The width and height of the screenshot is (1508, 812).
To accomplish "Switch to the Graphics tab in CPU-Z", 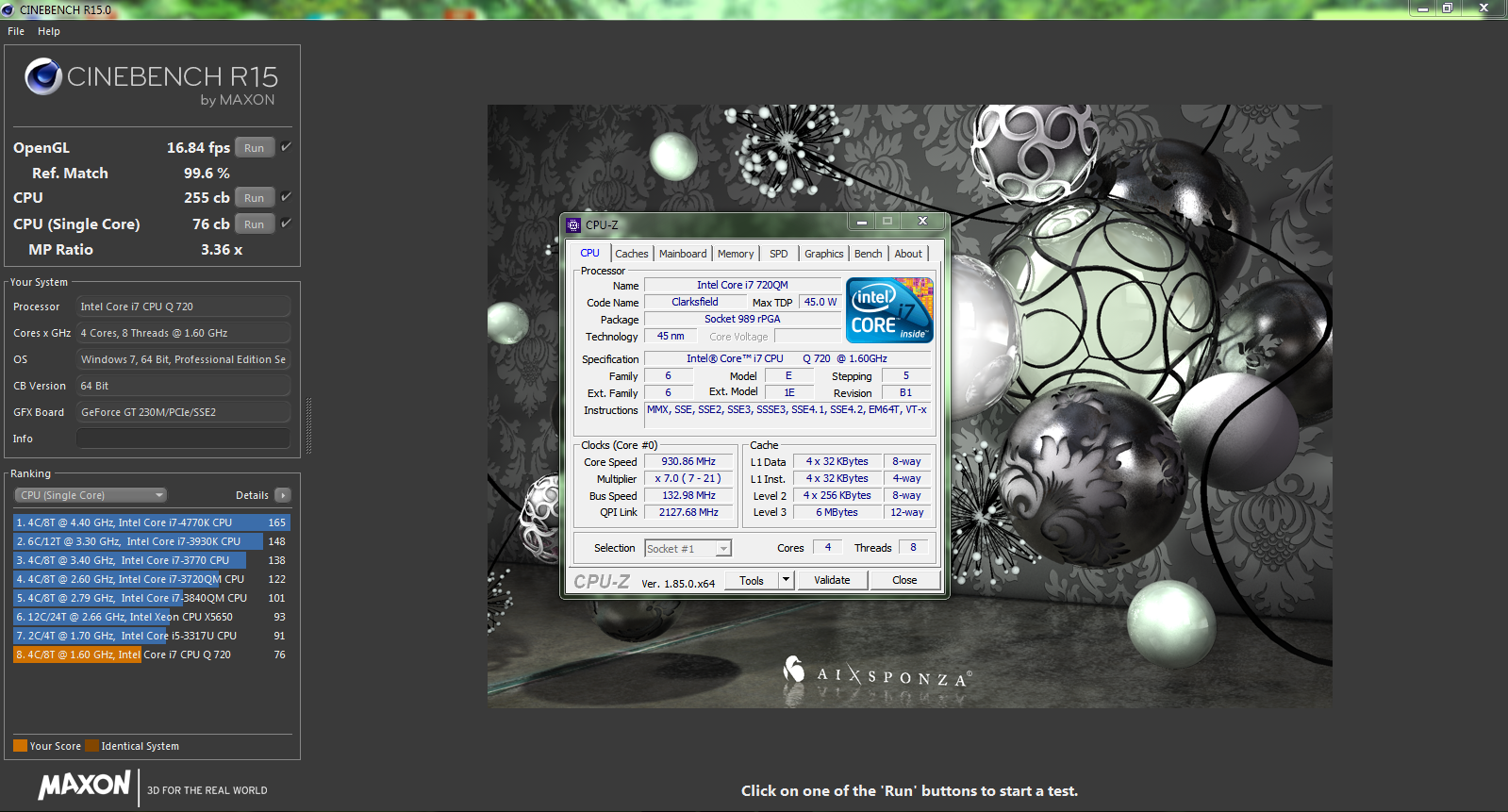I will click(824, 254).
